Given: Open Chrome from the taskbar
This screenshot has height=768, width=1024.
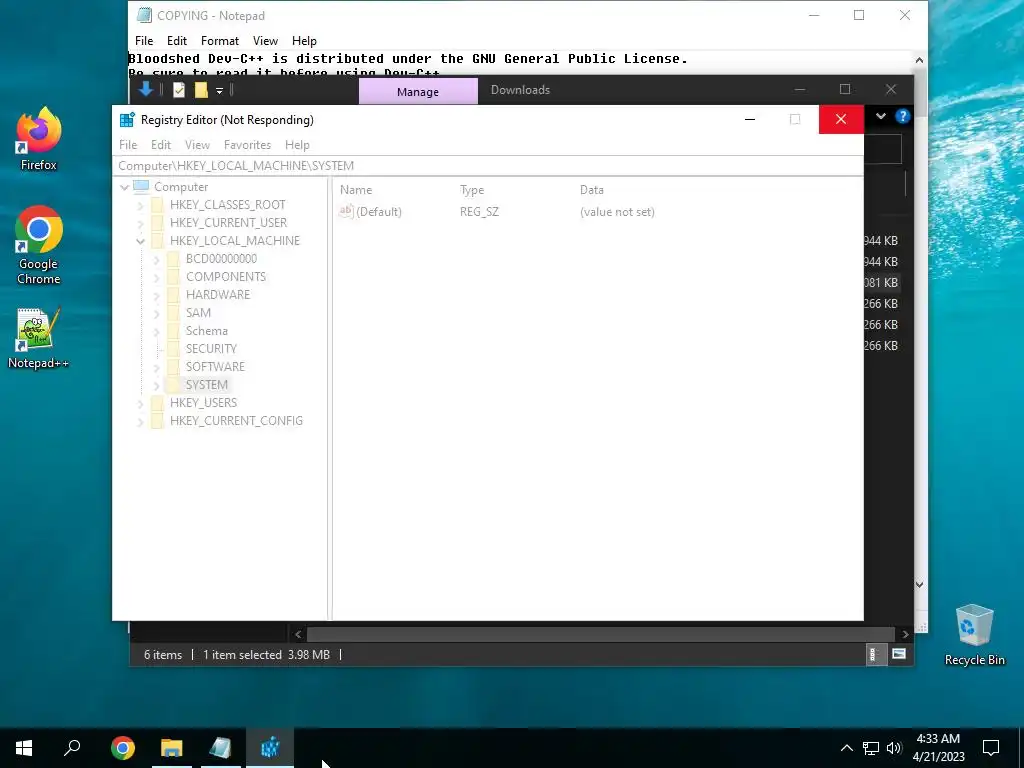Looking at the screenshot, I should pos(123,748).
